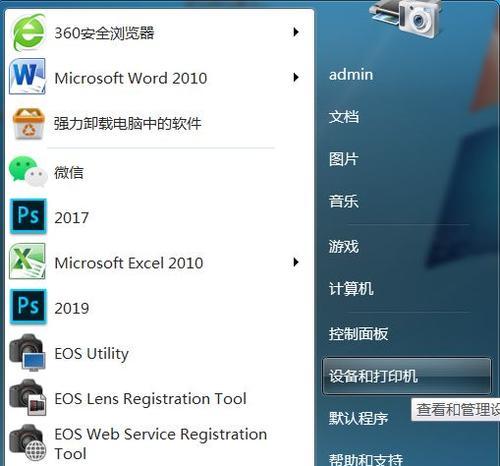Click the uninstall software trash icon
The width and height of the screenshot is (500, 466).
pyautogui.click(x=28, y=123)
